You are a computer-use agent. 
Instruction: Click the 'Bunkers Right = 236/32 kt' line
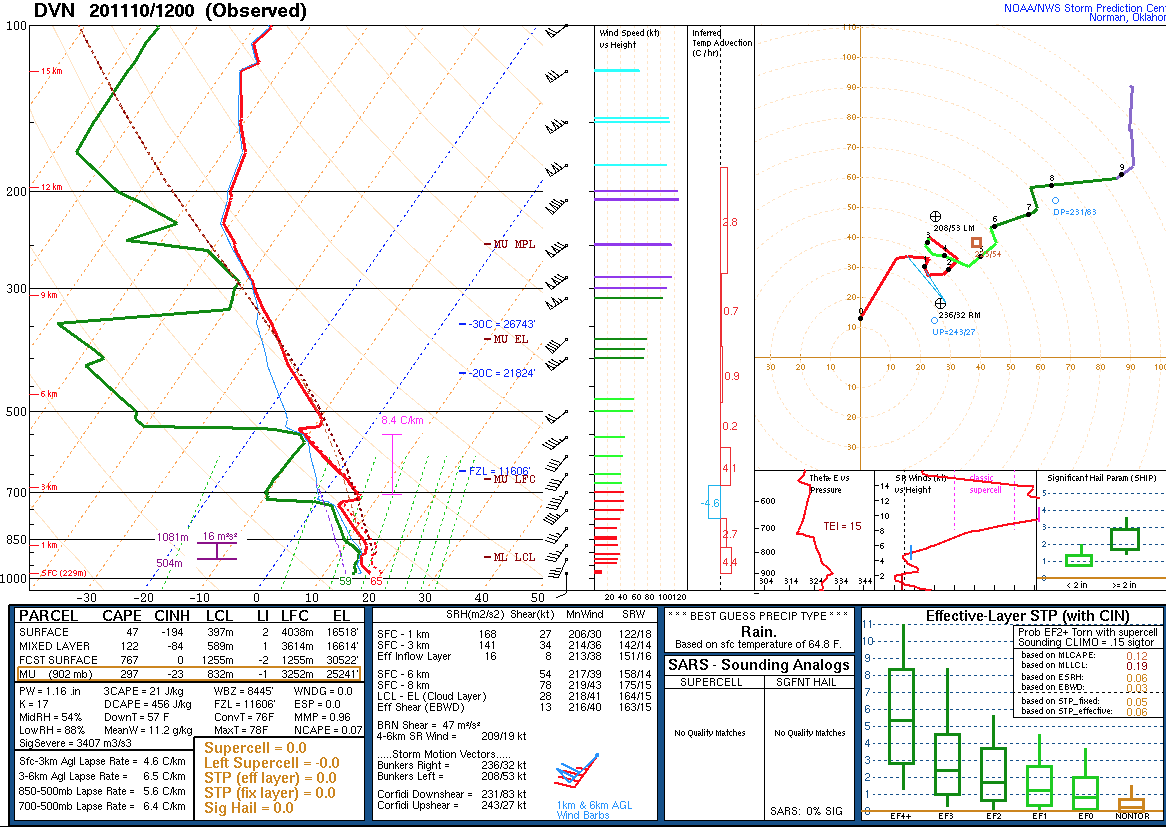451,766
